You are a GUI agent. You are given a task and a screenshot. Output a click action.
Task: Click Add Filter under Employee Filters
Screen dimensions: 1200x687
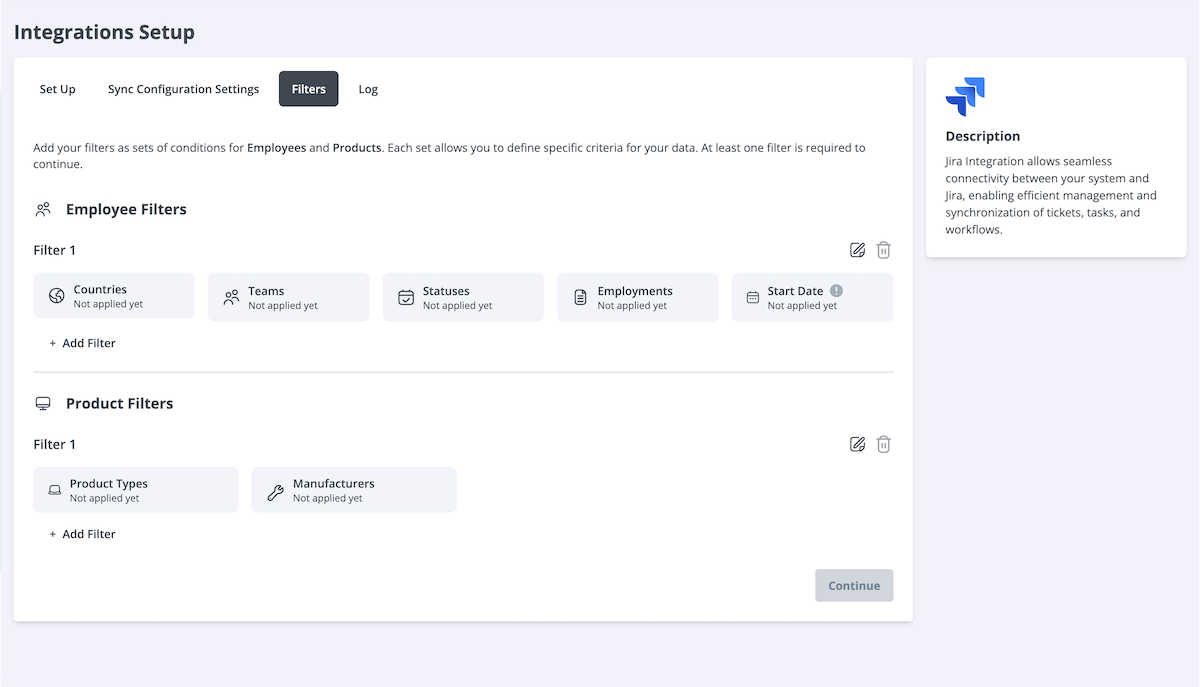tap(82, 342)
